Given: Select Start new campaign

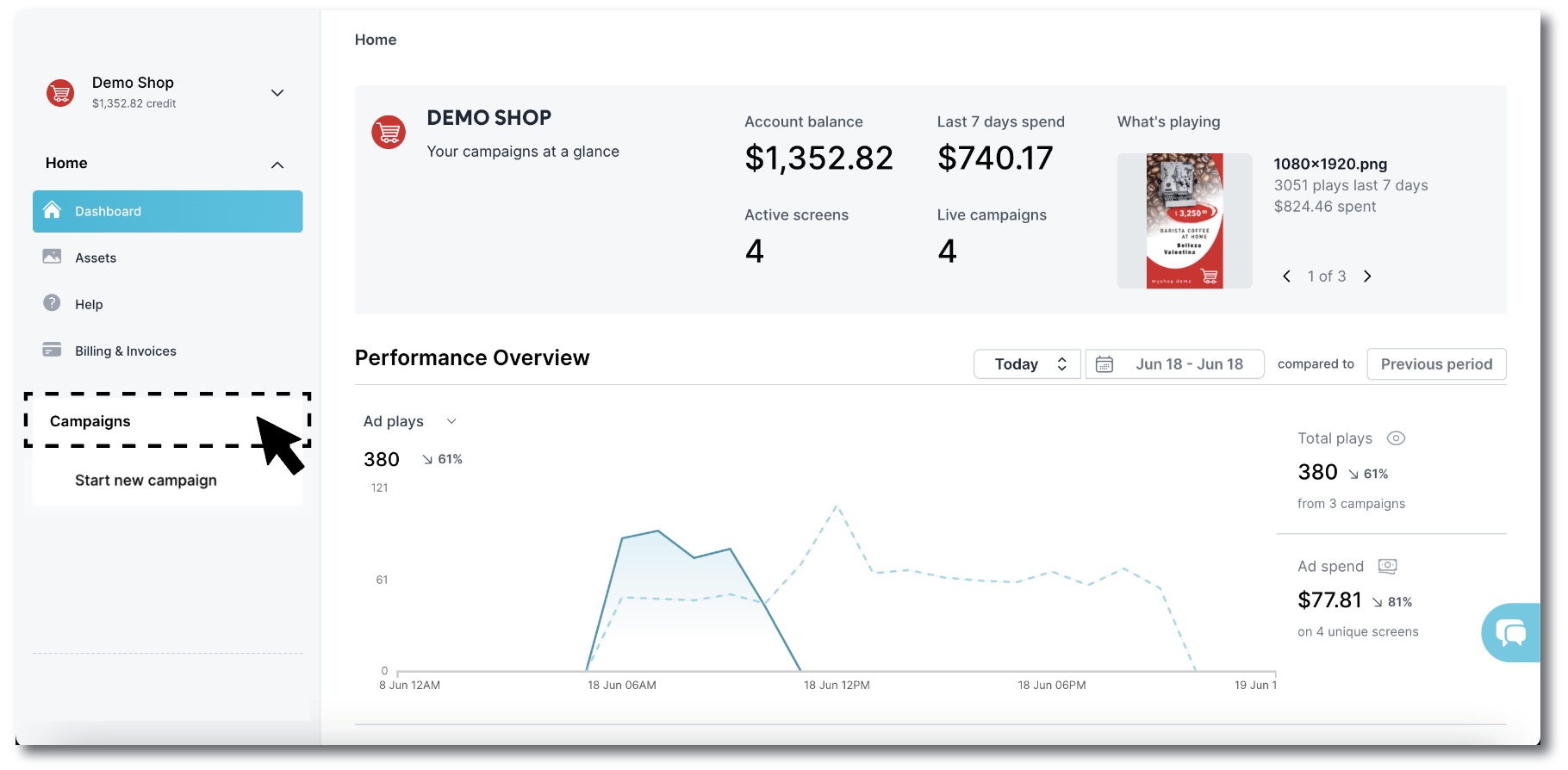Looking at the screenshot, I should [x=146, y=481].
